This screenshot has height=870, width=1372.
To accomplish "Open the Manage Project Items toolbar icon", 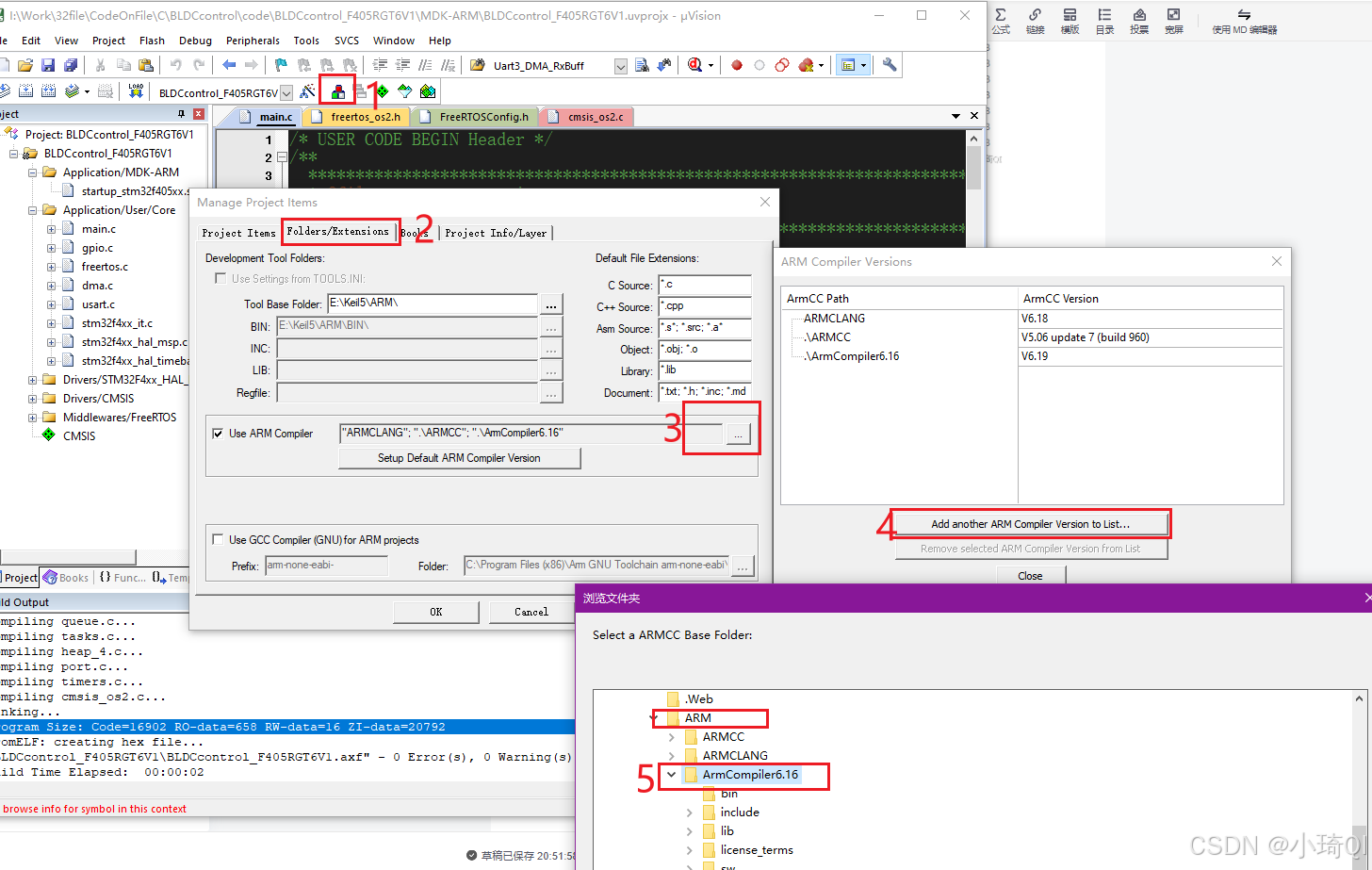I will pos(337,91).
